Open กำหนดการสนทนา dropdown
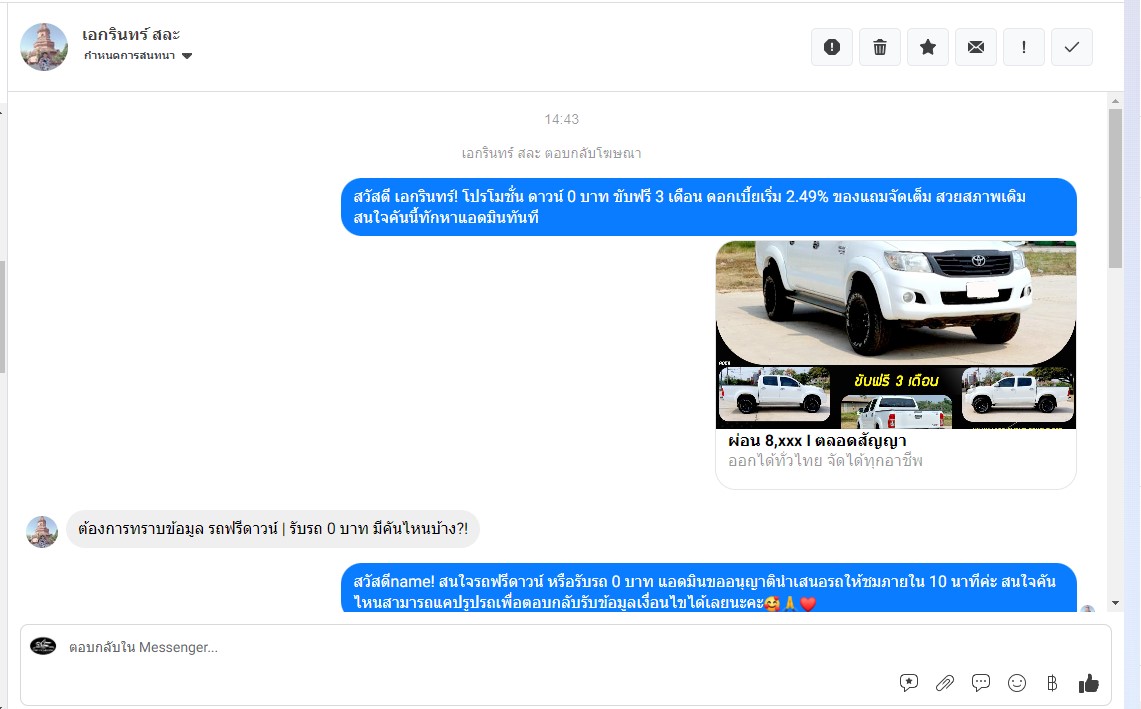The height and width of the screenshot is (709, 1141). (138, 56)
